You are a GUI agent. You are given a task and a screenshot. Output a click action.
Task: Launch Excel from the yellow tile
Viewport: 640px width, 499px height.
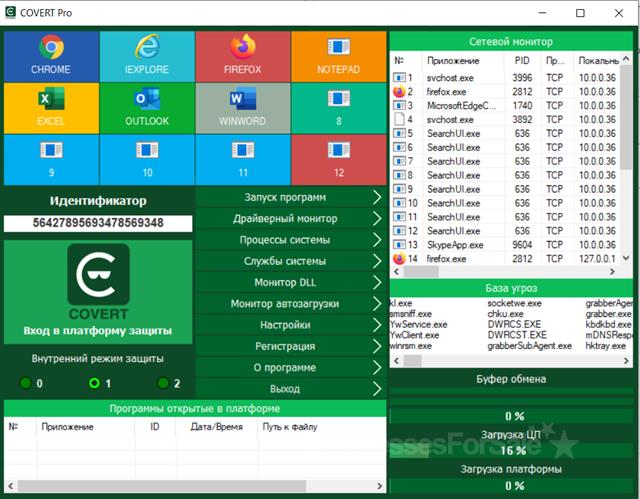coord(51,106)
